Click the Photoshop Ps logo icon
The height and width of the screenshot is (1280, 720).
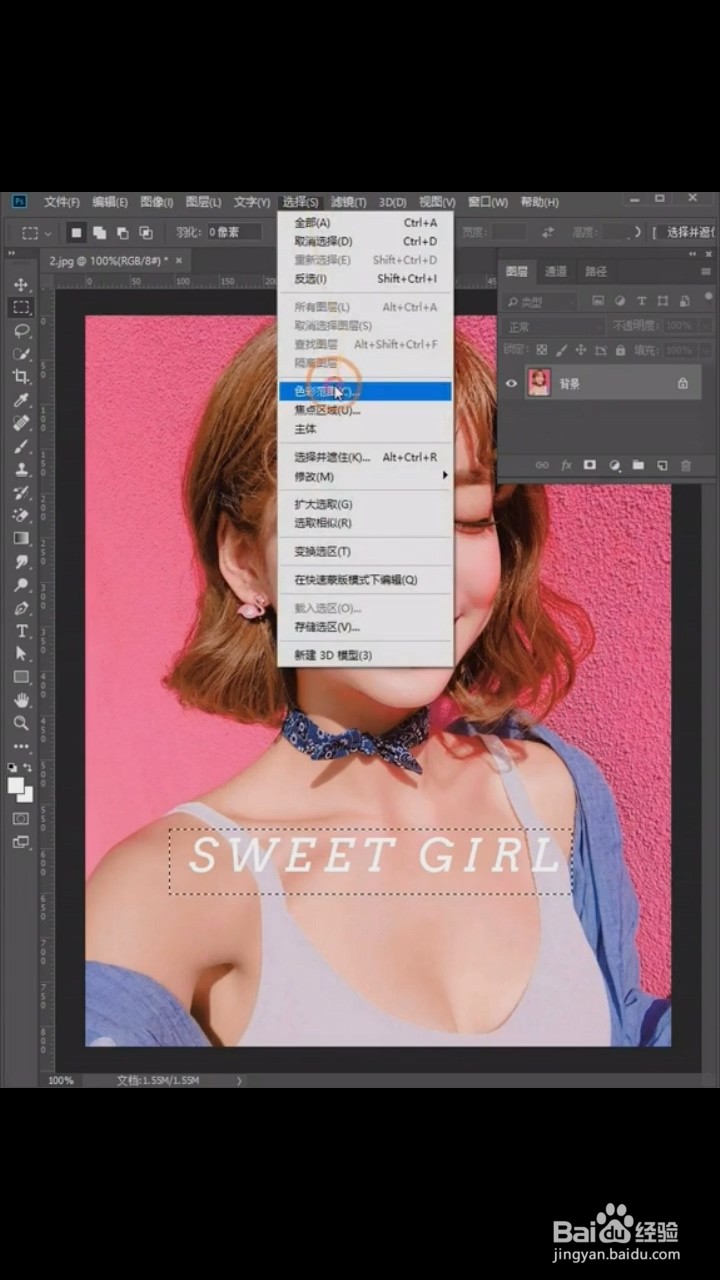(19, 201)
